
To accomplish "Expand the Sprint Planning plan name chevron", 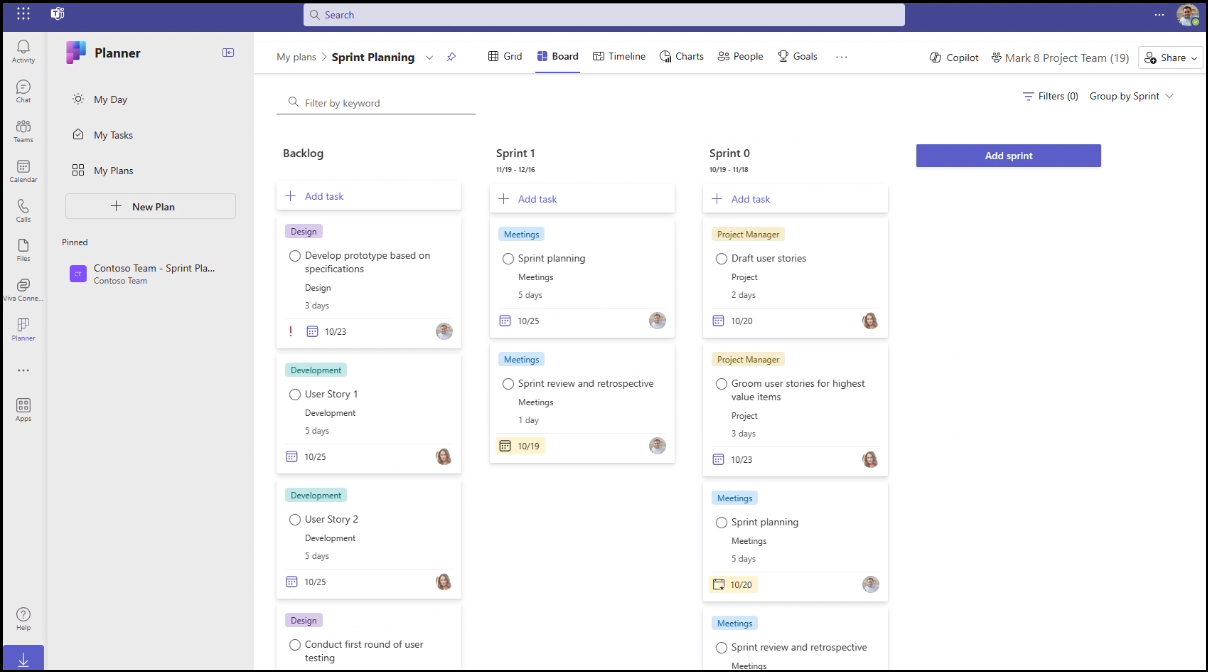I will click(430, 57).
